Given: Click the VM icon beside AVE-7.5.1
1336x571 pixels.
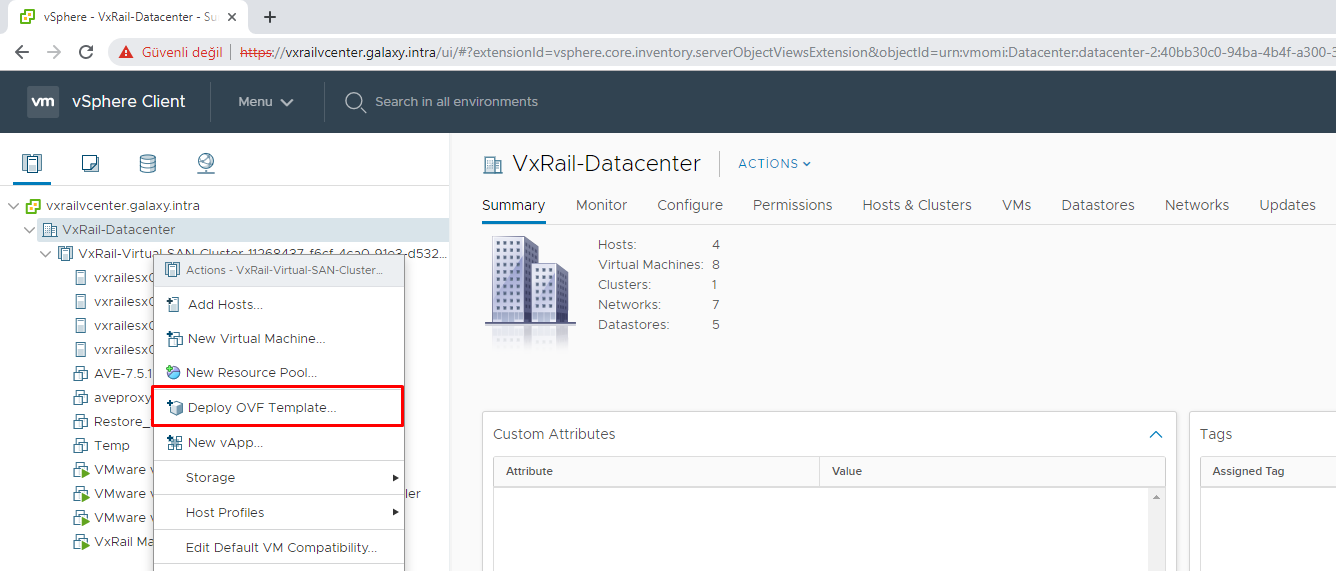Looking at the screenshot, I should (x=81, y=374).
